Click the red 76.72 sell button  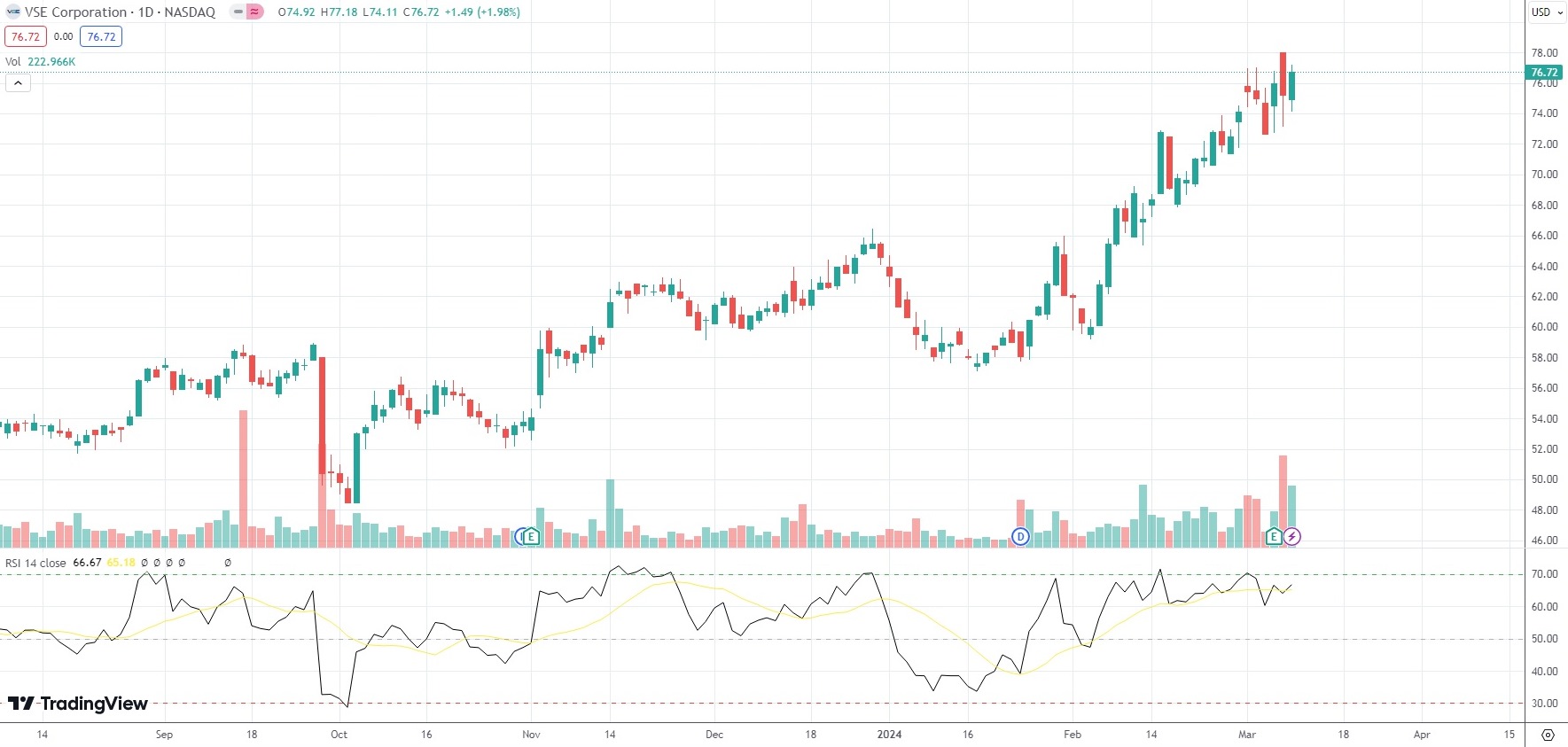[25, 36]
